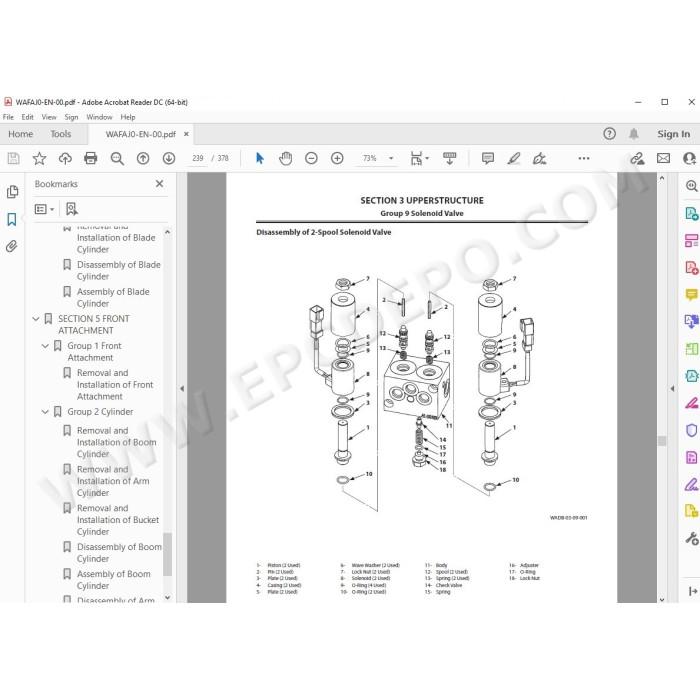Add document to starred favorites

[39, 158]
